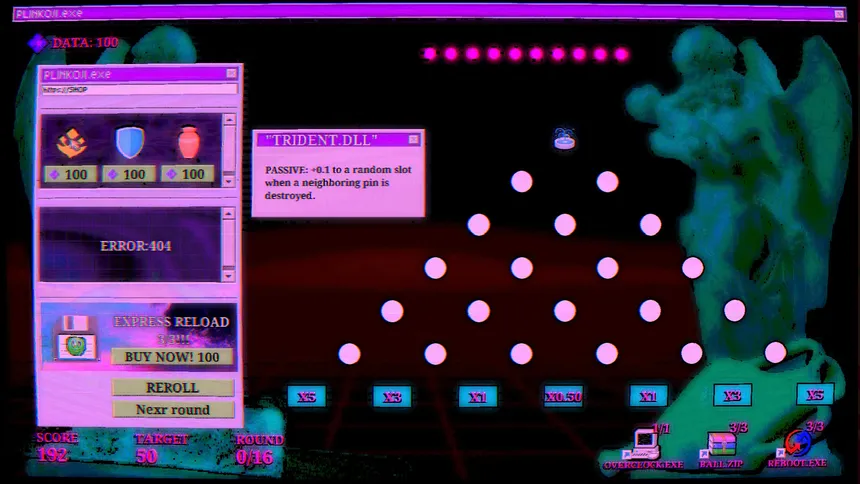The height and width of the screenshot is (484, 860).
Task: Click the 1/1 count above OVERCLOCK.EXE
Action: 661,429
